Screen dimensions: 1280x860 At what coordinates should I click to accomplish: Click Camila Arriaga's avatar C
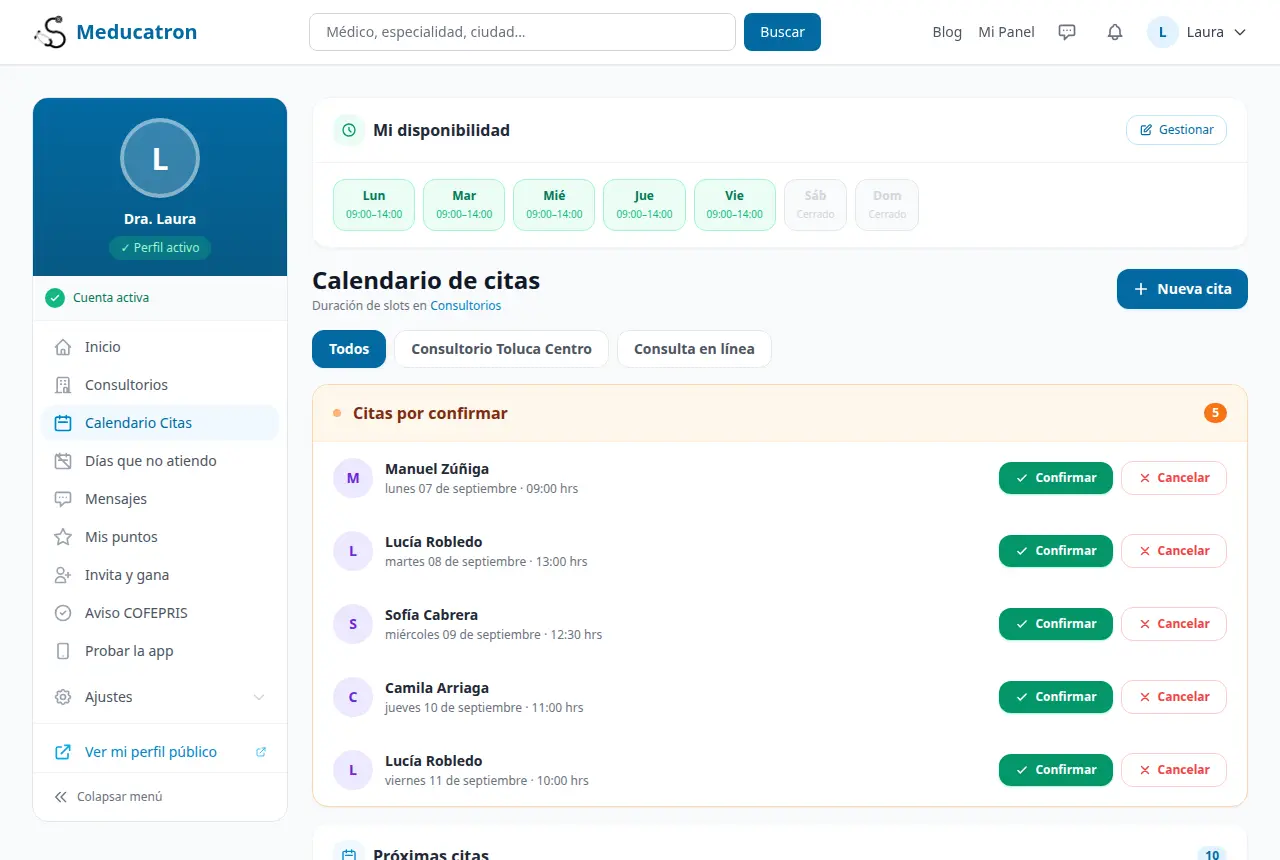click(353, 697)
